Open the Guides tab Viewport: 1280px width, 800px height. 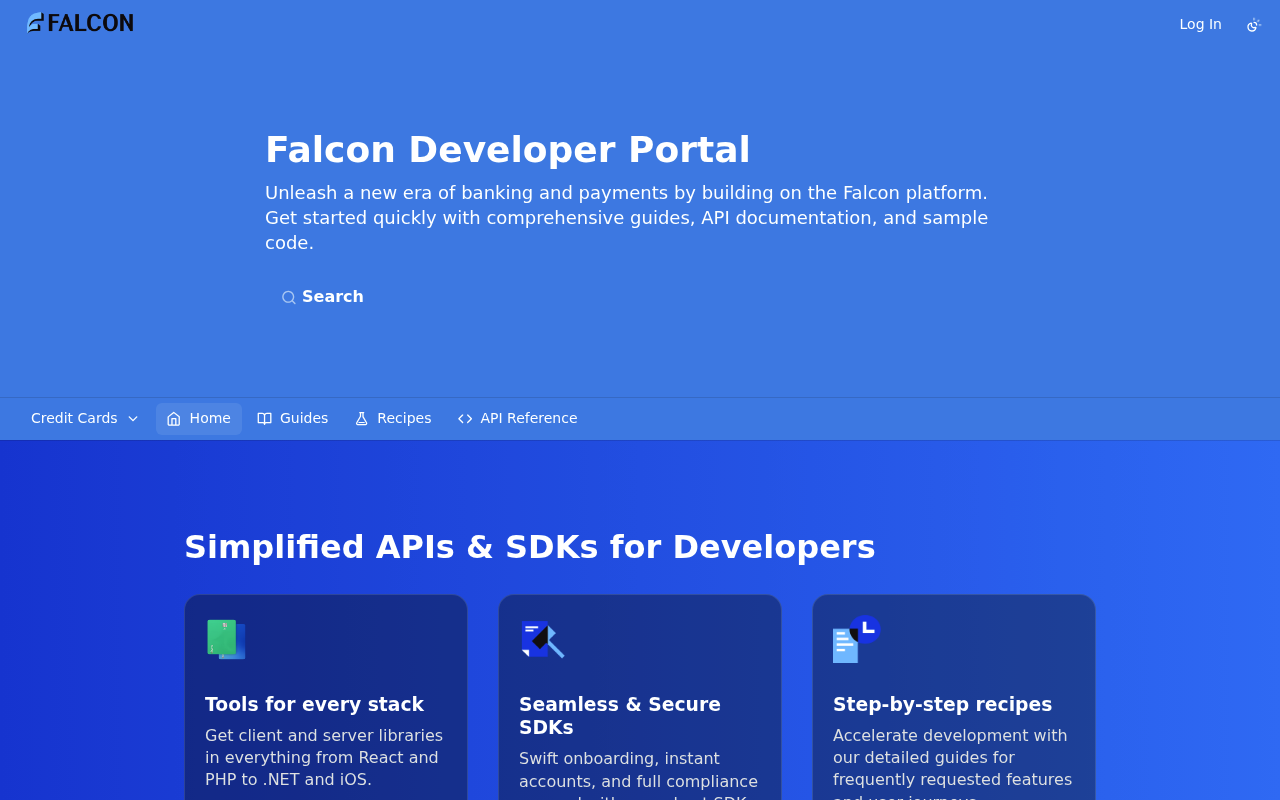[x=292, y=418]
